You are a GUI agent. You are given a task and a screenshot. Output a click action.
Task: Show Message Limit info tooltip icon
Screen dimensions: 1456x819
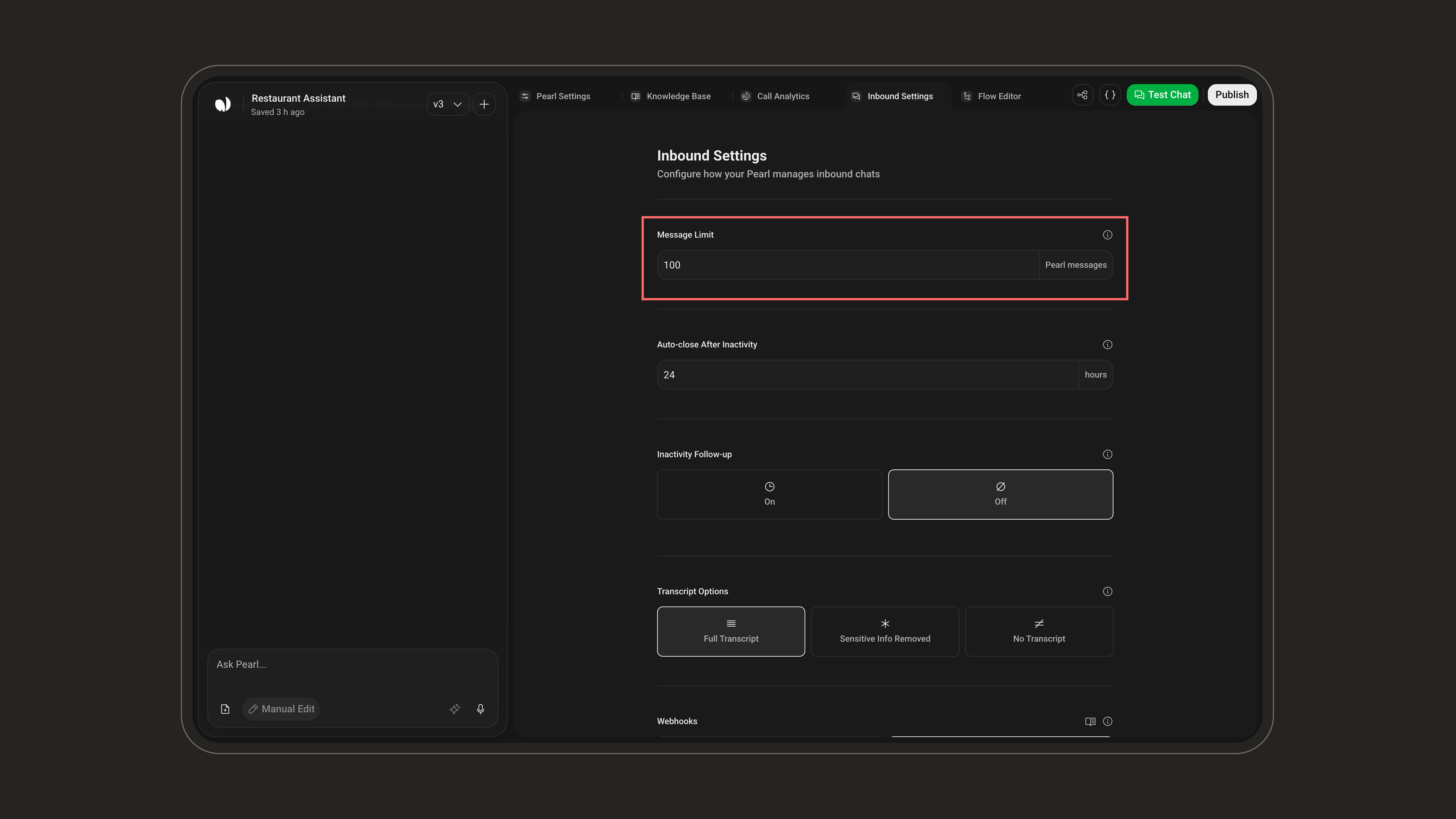[x=1107, y=235]
